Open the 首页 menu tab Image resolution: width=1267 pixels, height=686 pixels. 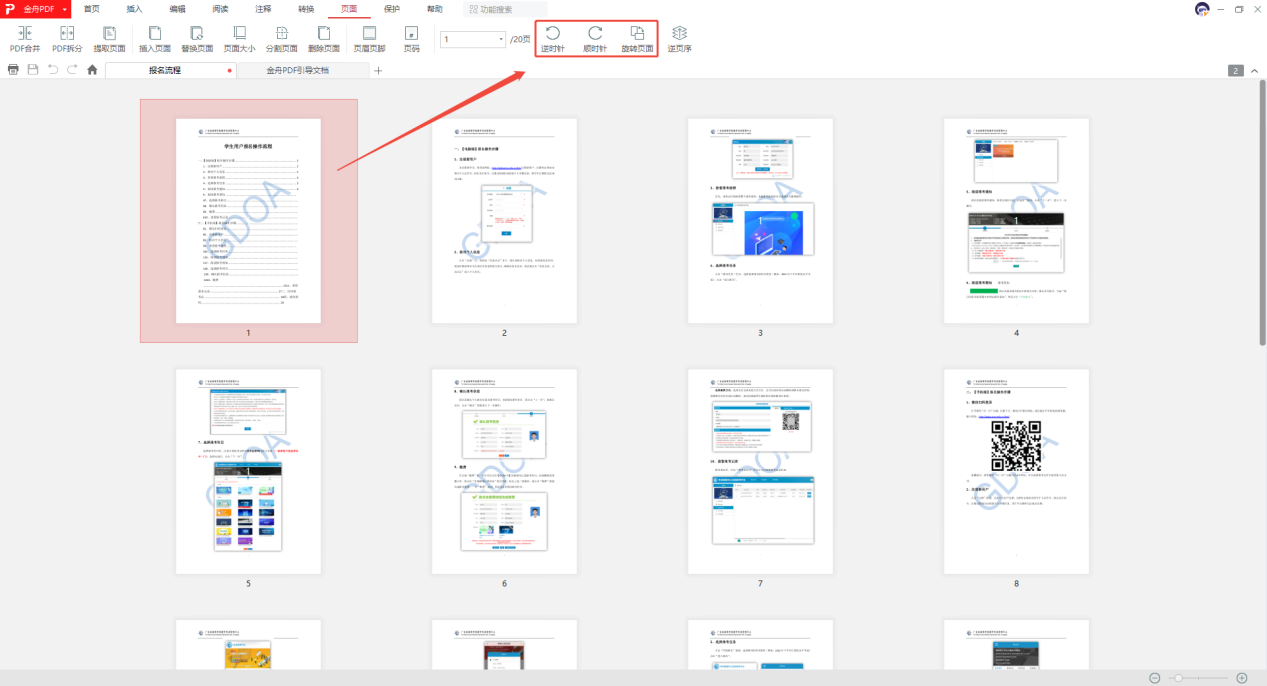pyautogui.click(x=91, y=8)
